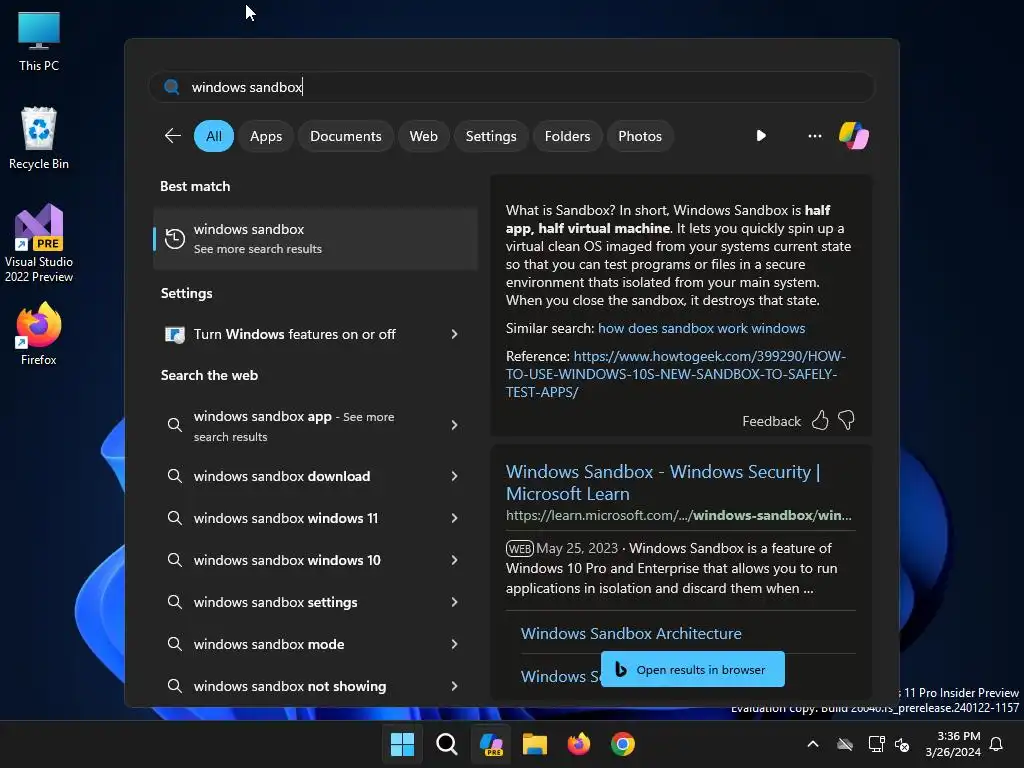1024x768 pixels.
Task: Switch to the Web filter tab
Action: coord(423,136)
